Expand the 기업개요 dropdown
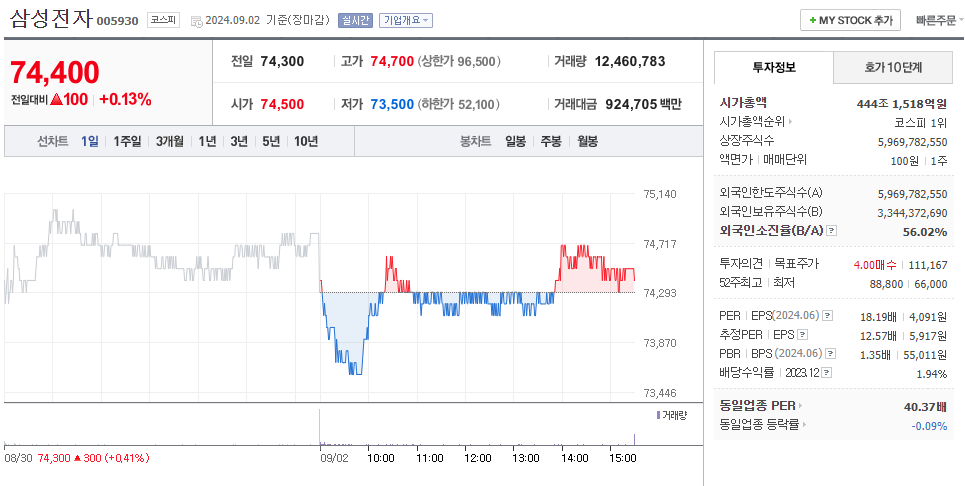This screenshot has height=486, width=965. click(x=406, y=20)
